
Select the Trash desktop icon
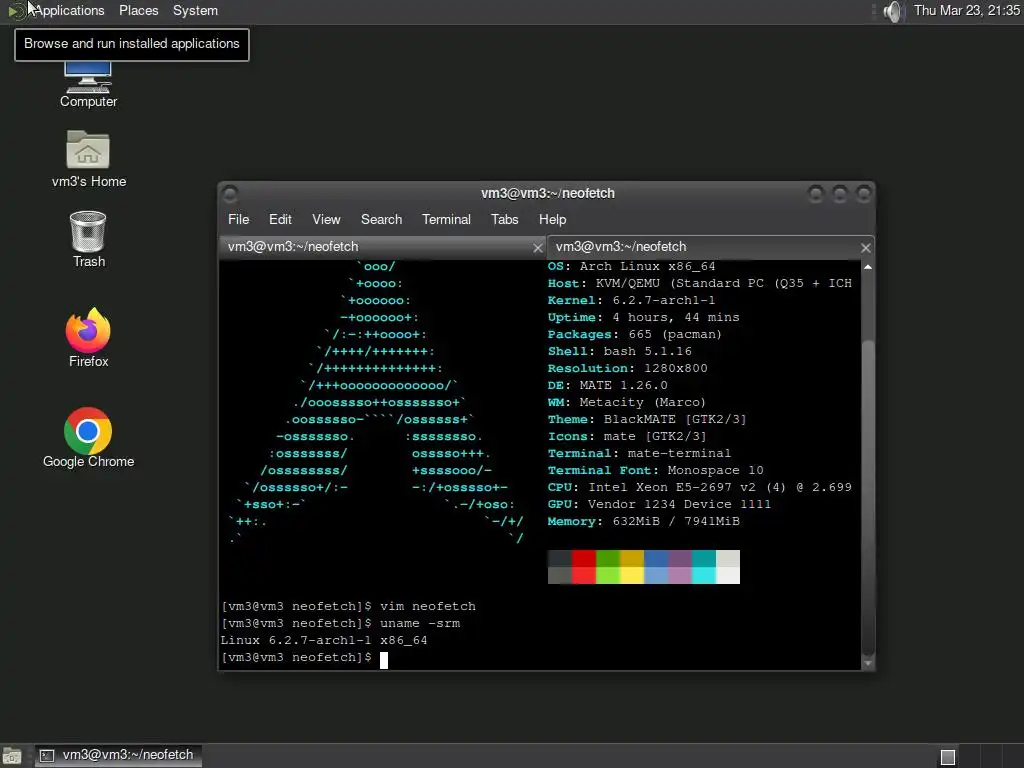(88, 240)
